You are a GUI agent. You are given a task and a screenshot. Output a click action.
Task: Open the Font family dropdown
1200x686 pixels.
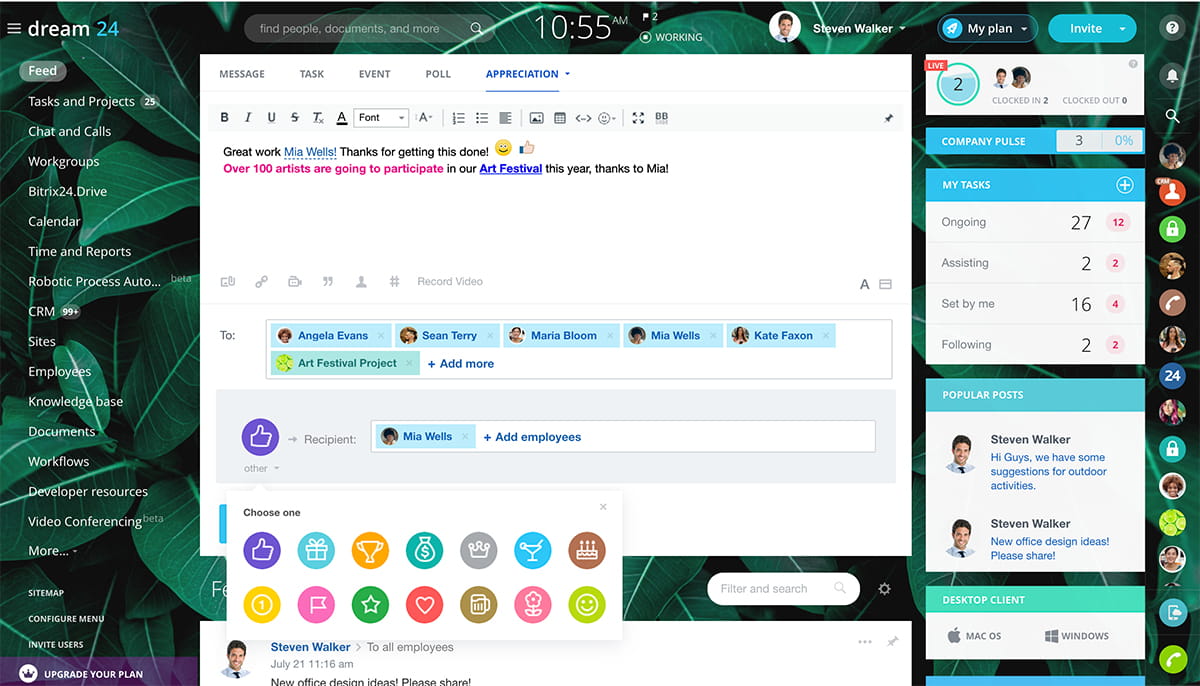click(x=381, y=118)
